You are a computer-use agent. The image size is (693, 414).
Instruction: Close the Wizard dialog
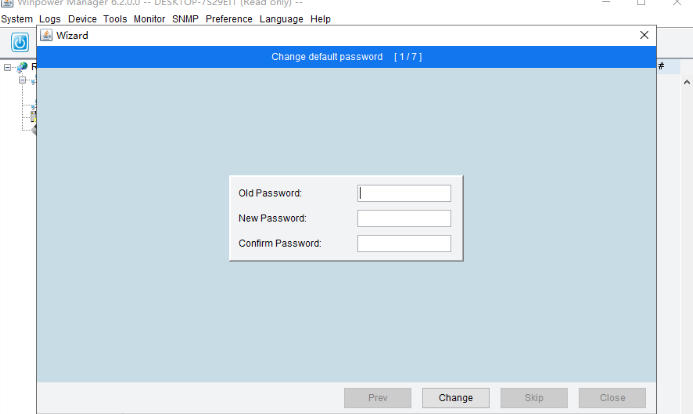[x=644, y=35]
